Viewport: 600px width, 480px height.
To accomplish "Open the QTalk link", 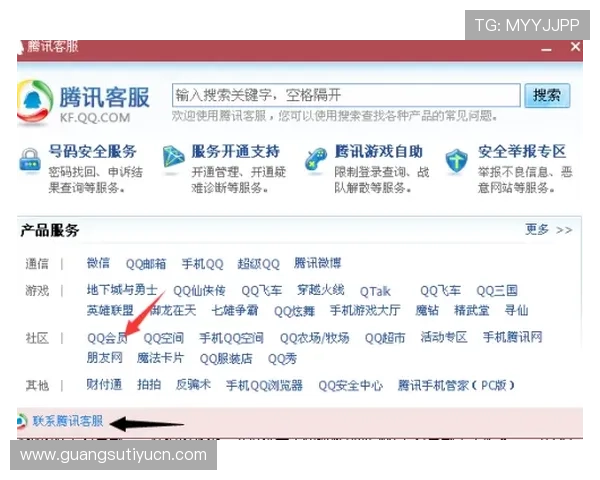I will [375, 292].
